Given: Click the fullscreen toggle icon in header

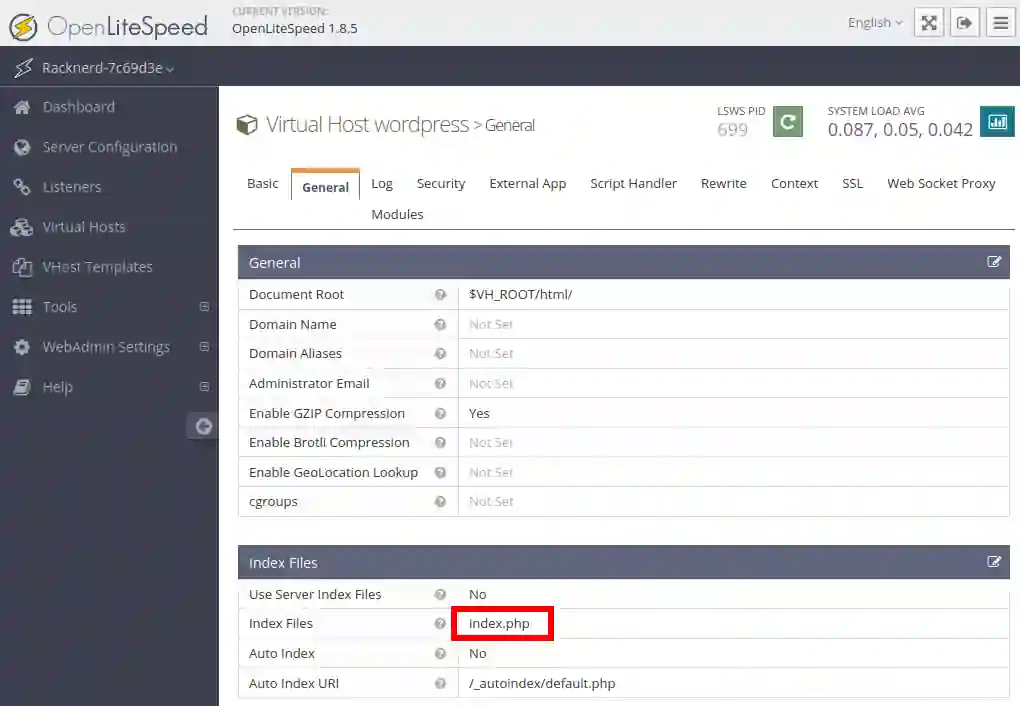Looking at the screenshot, I should 929,23.
